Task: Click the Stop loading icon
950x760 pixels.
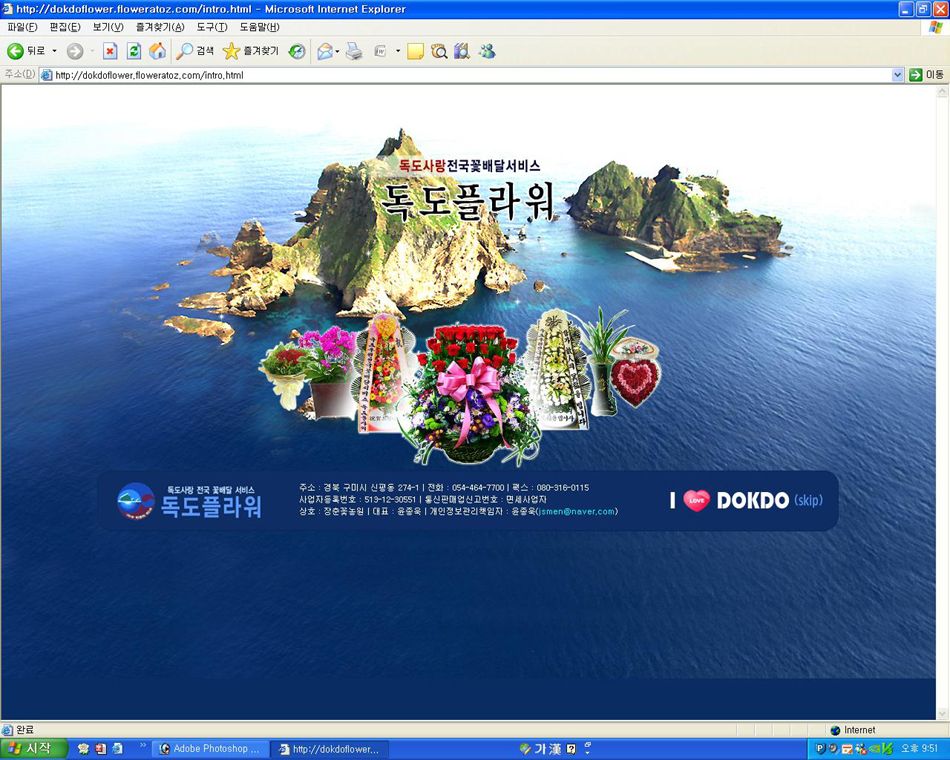Action: [110, 51]
